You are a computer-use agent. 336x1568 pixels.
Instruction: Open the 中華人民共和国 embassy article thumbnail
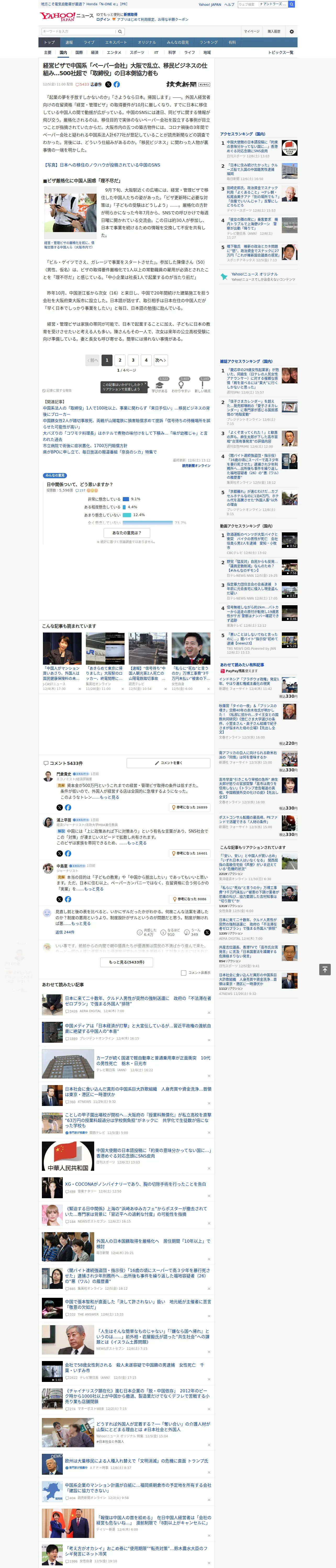click(68, 1156)
